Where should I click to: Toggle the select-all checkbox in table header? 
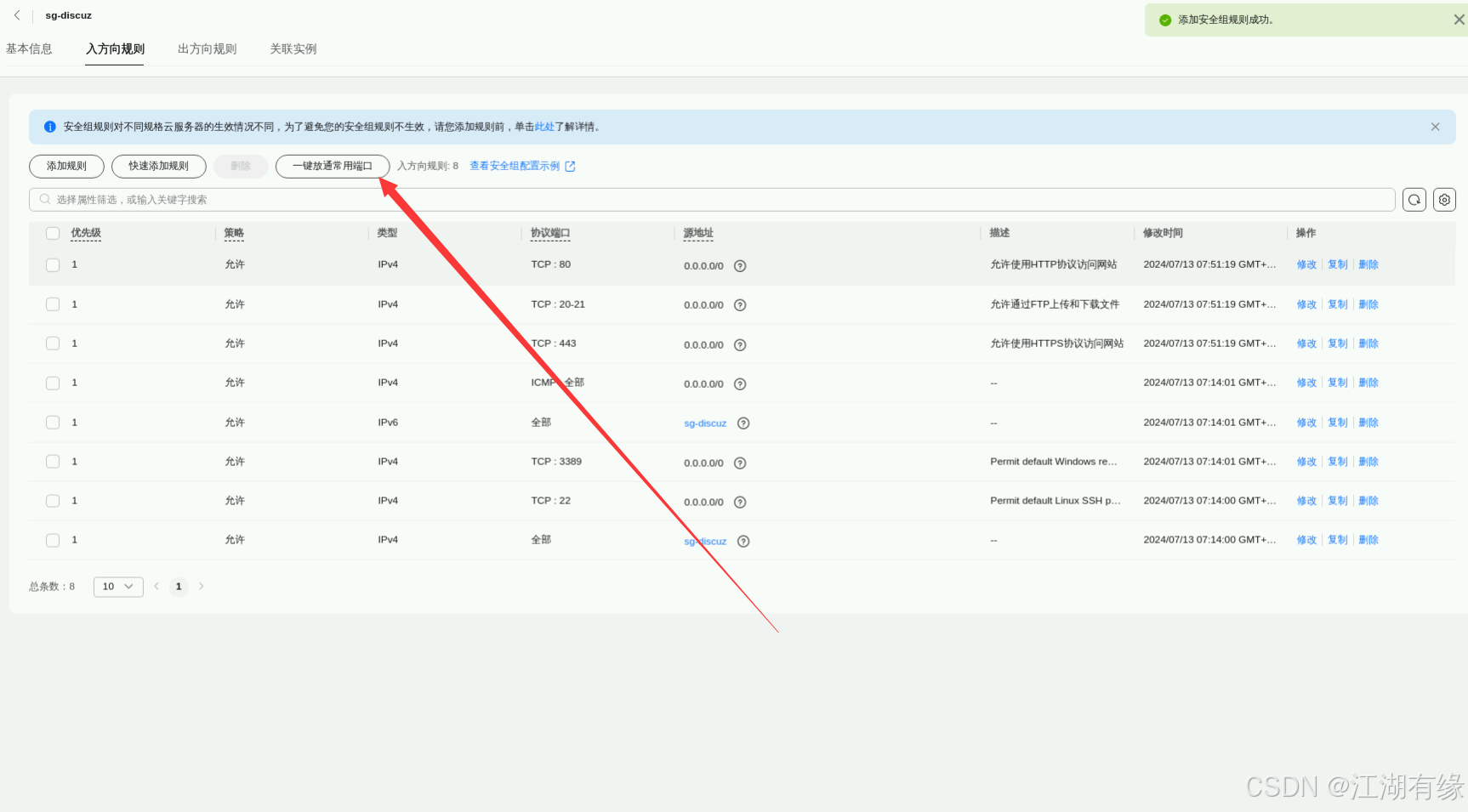coord(53,233)
